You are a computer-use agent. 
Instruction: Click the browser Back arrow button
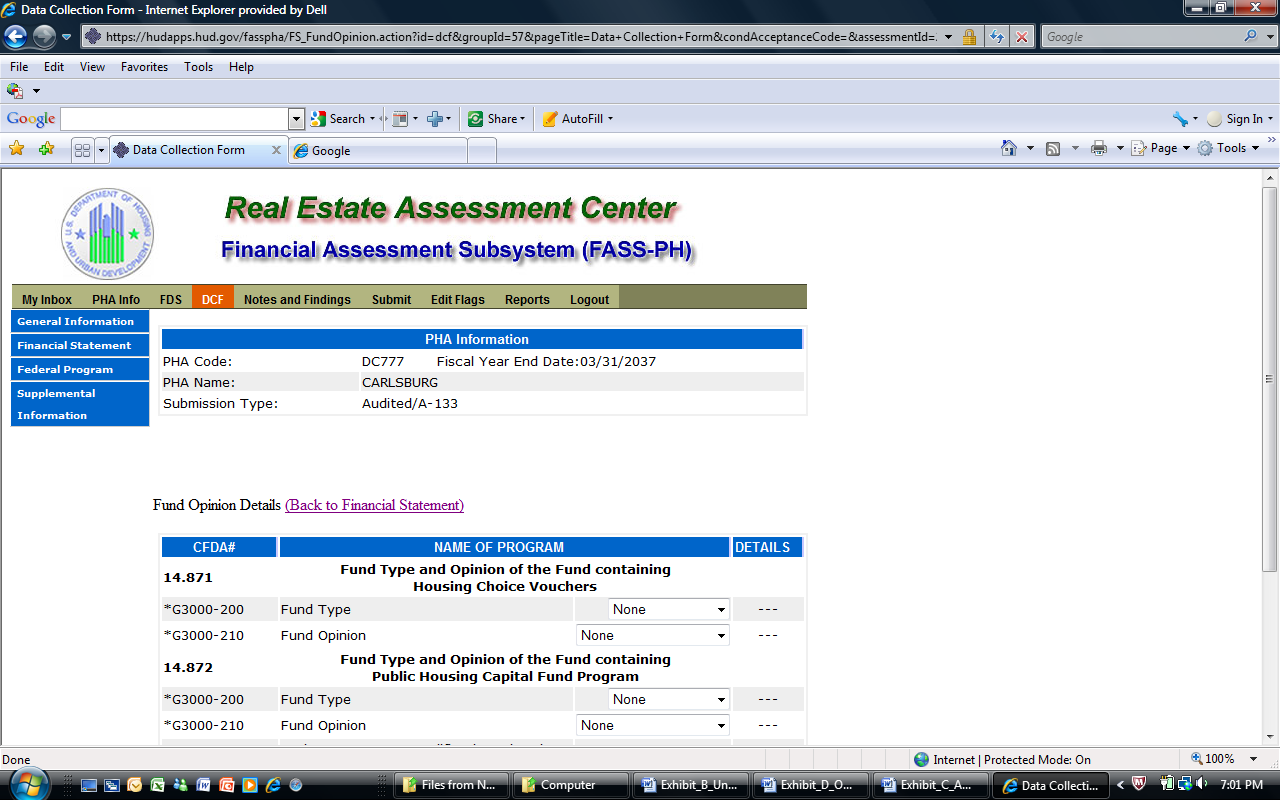(15, 37)
